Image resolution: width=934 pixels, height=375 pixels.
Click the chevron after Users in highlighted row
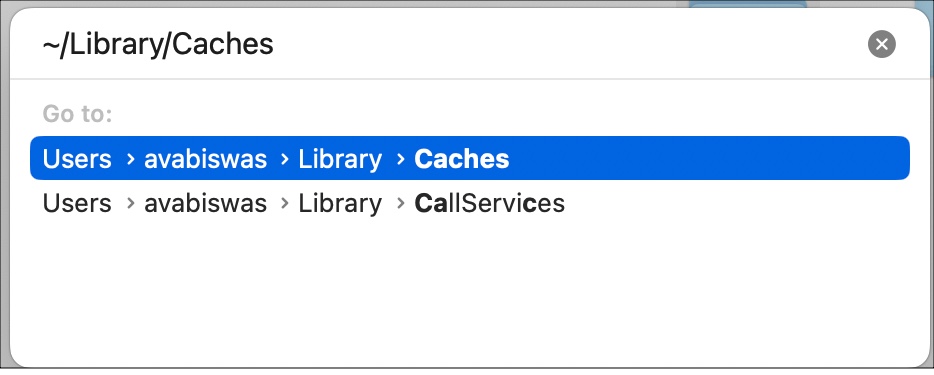coord(131,159)
